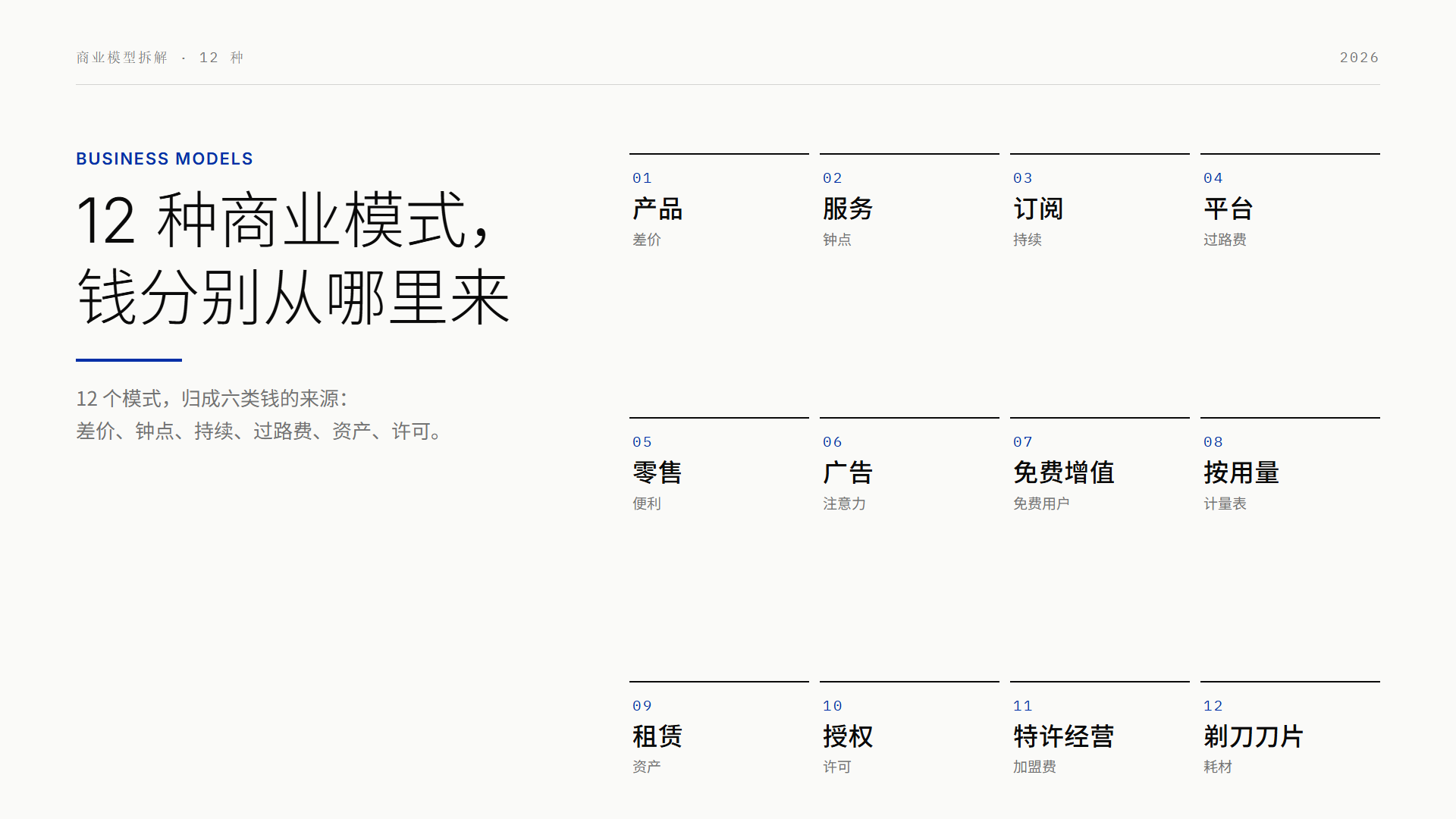Click the '资产' caption under 租赁
This screenshot has width=1456, height=819.
click(647, 767)
